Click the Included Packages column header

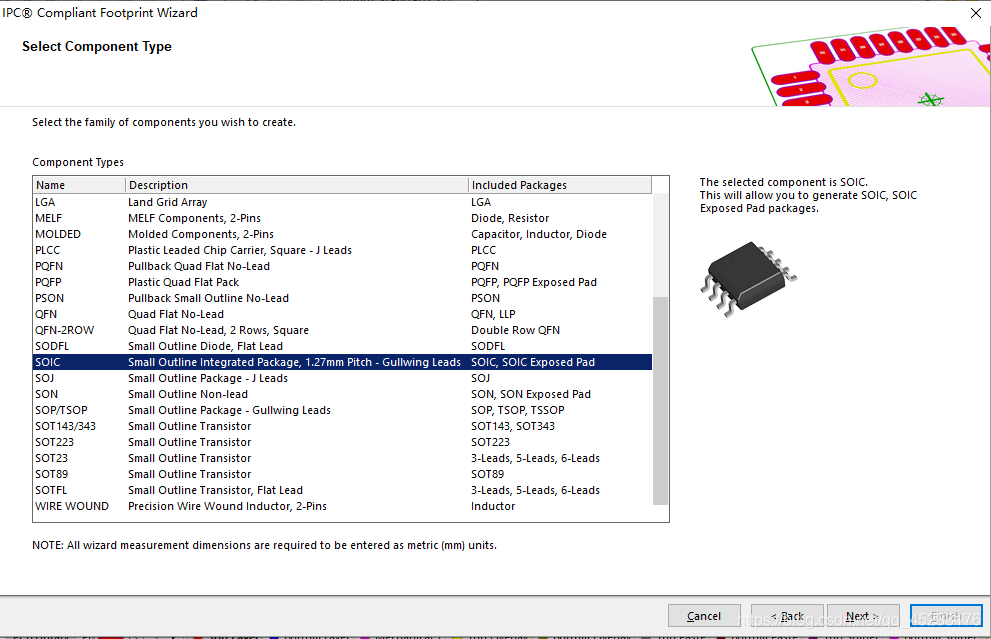point(558,185)
